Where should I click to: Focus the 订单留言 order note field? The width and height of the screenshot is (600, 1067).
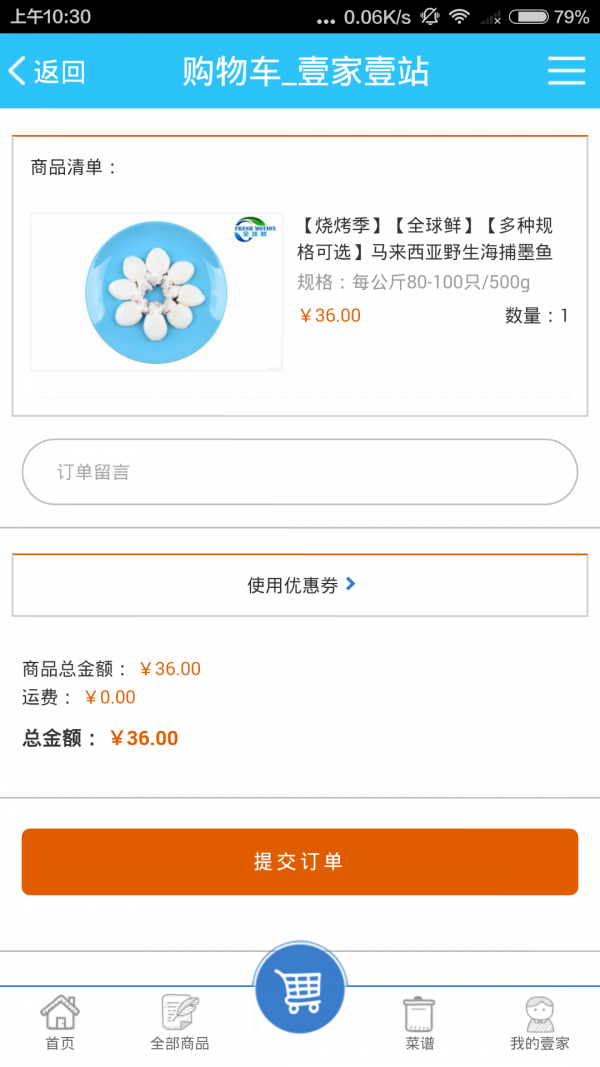[x=300, y=472]
